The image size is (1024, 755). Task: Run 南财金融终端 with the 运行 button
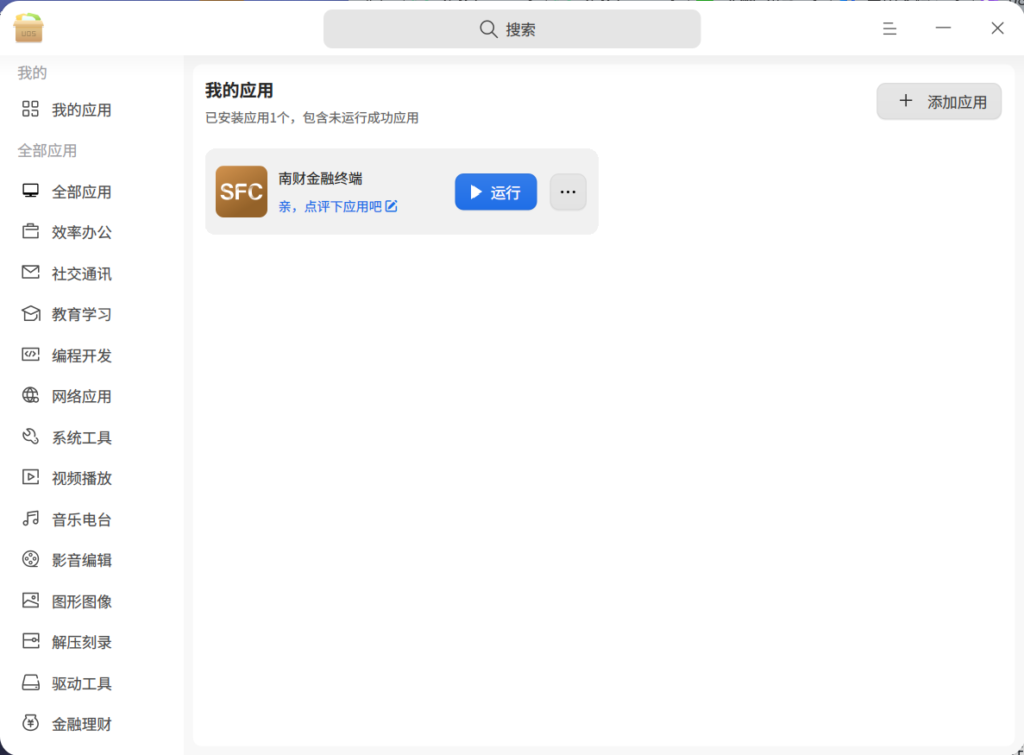coord(495,192)
